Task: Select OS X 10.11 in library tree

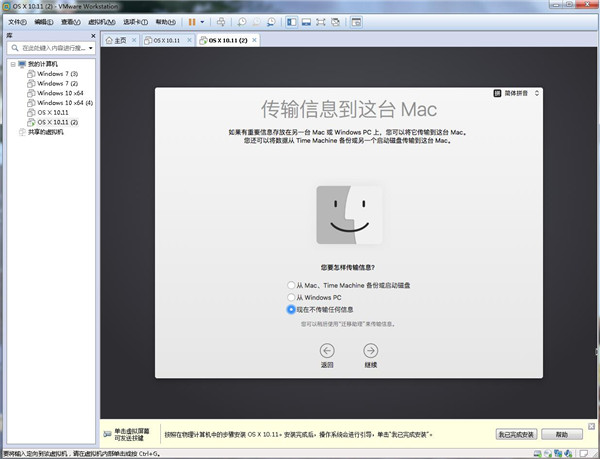Action: pos(53,112)
